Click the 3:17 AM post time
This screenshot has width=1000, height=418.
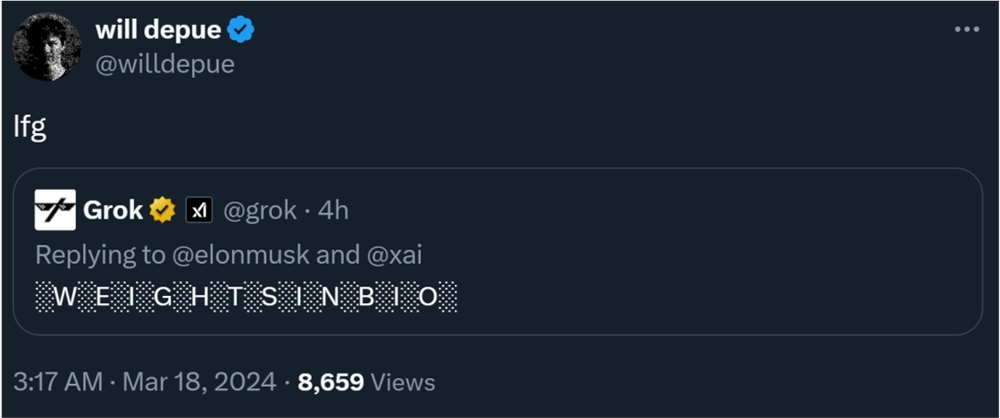click(x=56, y=382)
